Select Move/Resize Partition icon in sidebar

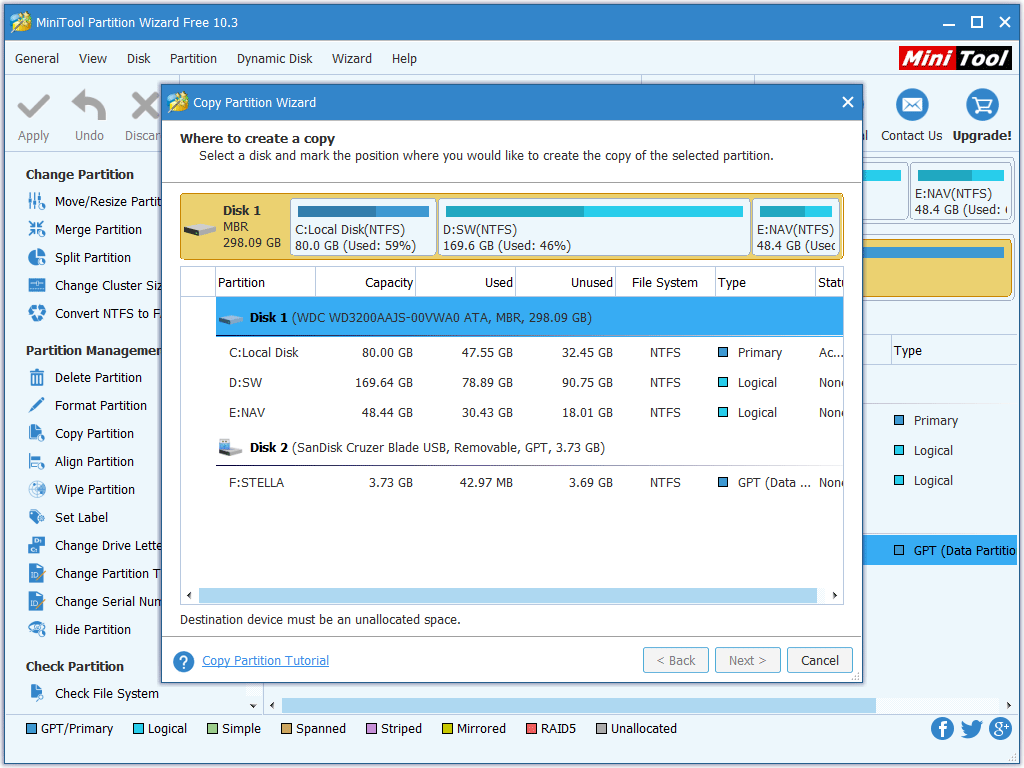37,201
